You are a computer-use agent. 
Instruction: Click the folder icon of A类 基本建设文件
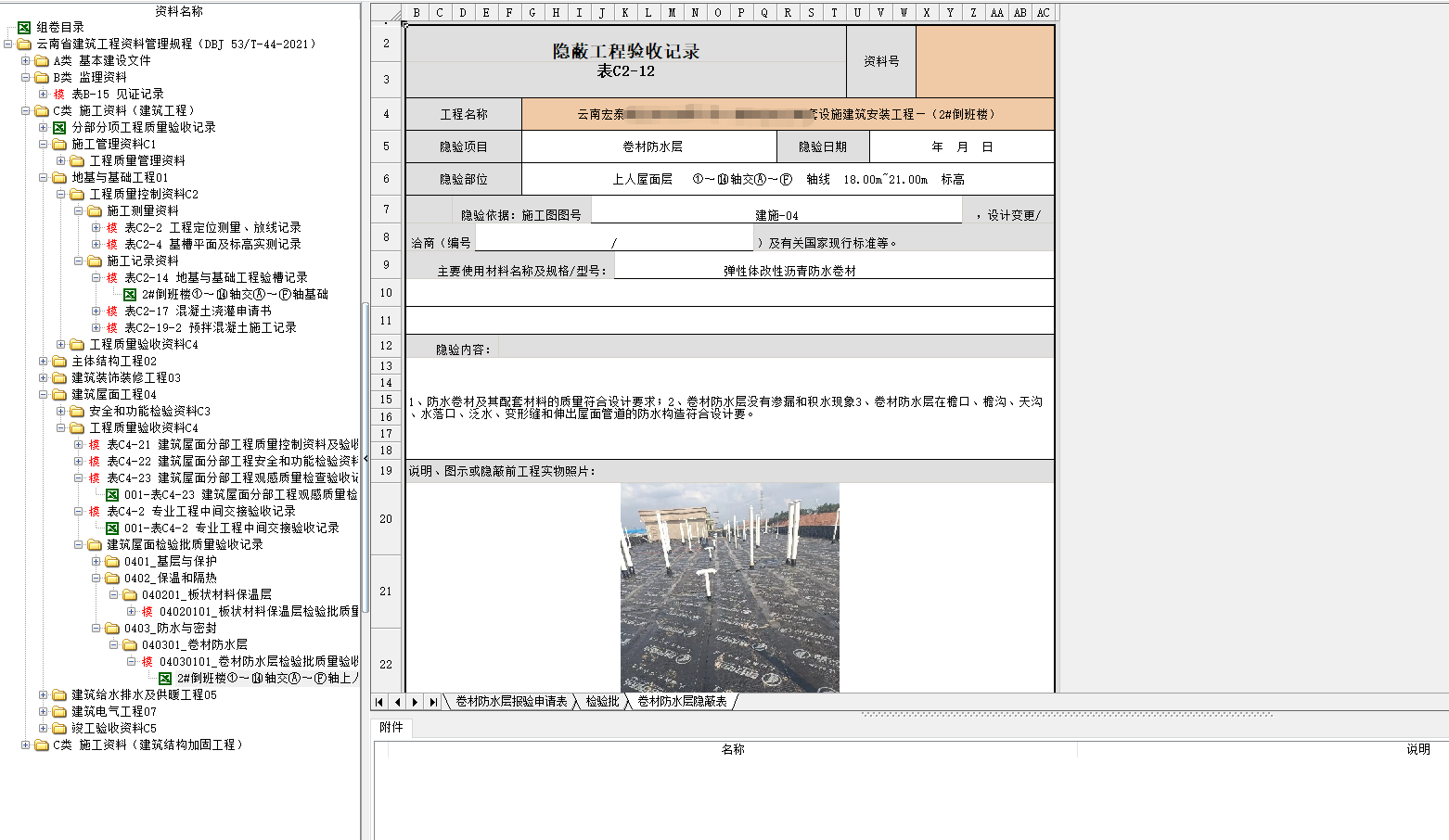pyautogui.click(x=42, y=61)
